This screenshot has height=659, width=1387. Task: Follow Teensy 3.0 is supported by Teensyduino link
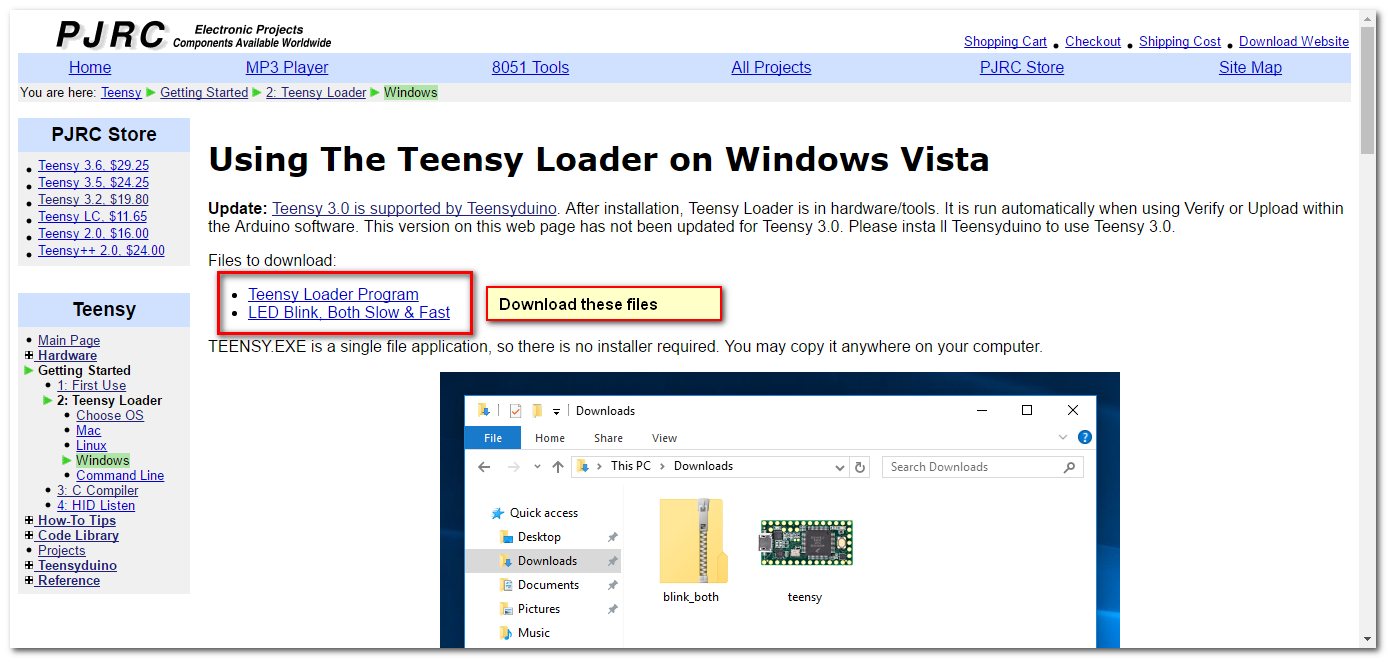(x=414, y=209)
